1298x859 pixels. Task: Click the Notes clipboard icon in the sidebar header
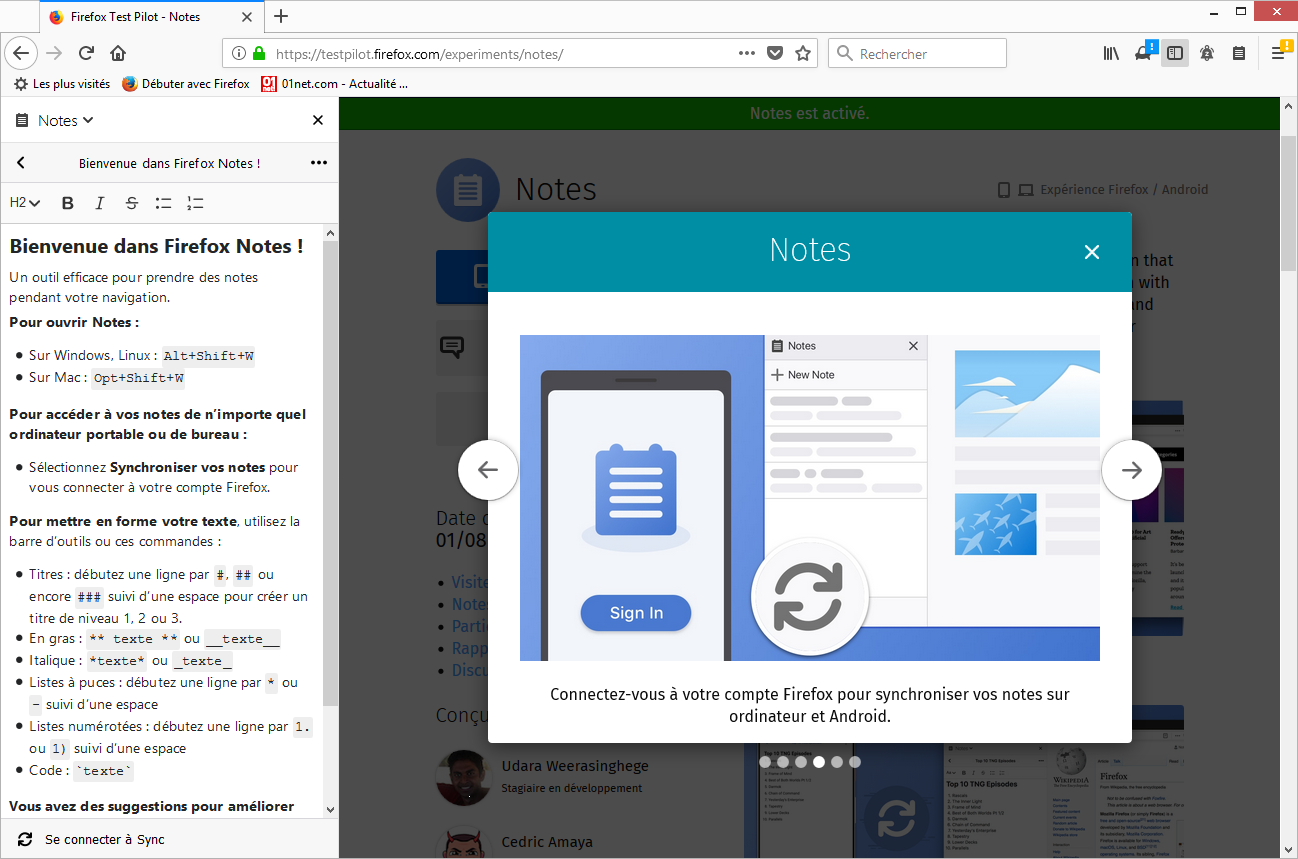coord(22,120)
